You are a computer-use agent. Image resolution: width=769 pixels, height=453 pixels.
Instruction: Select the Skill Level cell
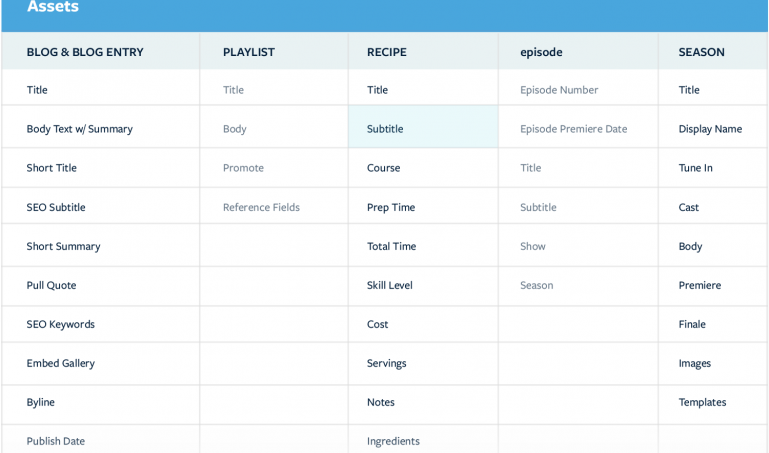[x=423, y=285]
